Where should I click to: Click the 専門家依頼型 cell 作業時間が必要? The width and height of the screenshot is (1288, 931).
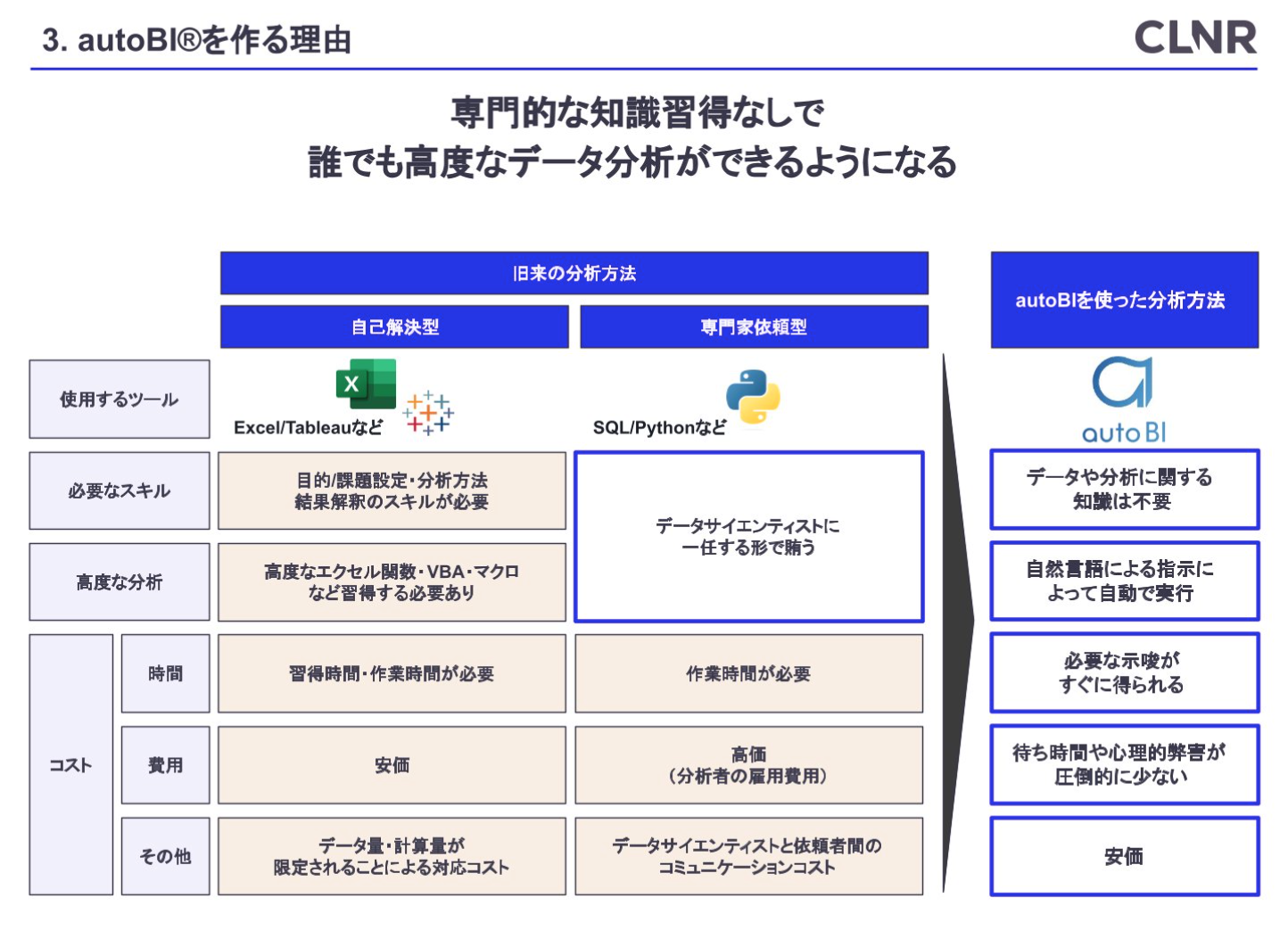pos(749,673)
